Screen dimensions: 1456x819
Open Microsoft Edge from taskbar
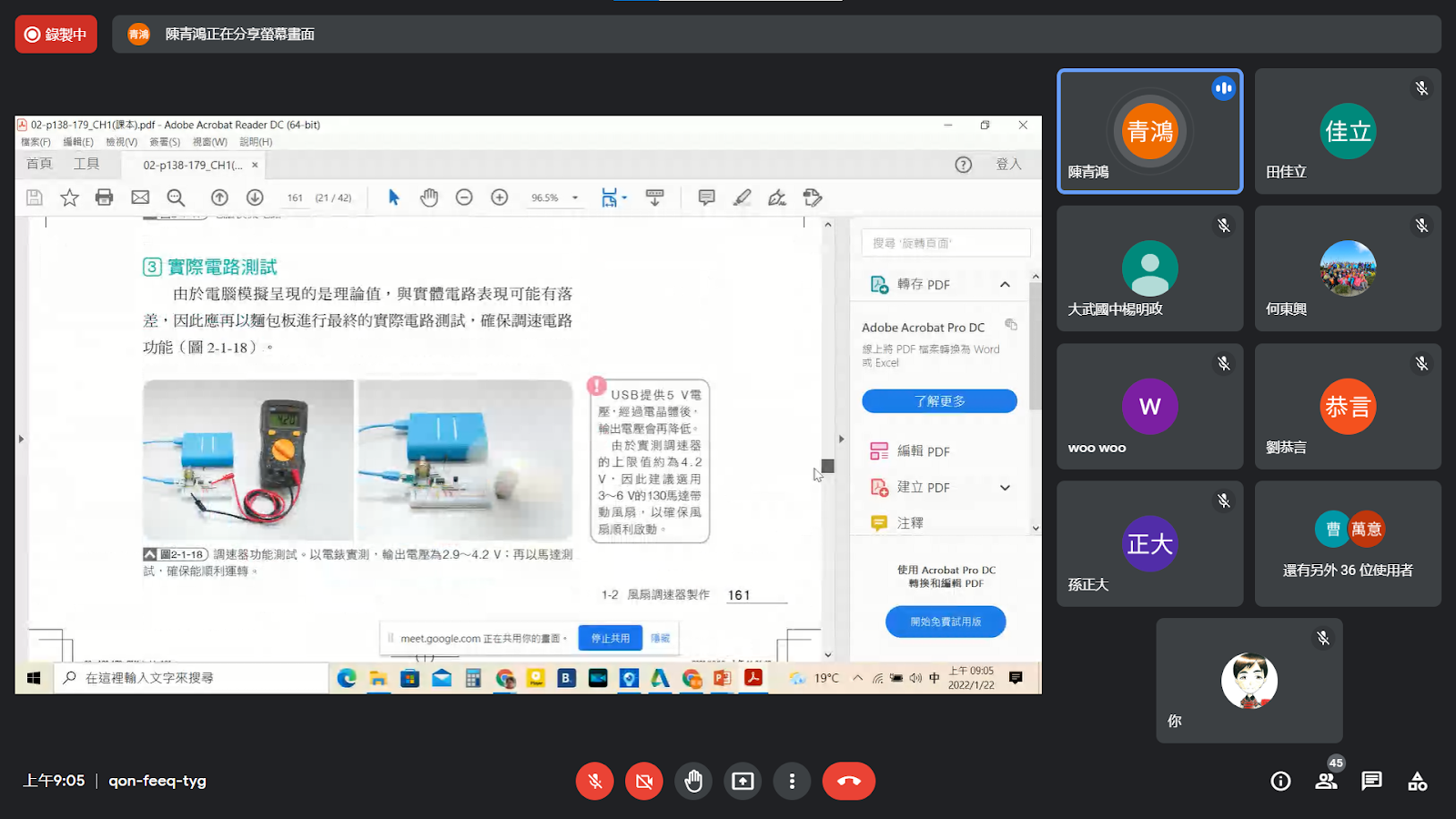click(x=346, y=678)
